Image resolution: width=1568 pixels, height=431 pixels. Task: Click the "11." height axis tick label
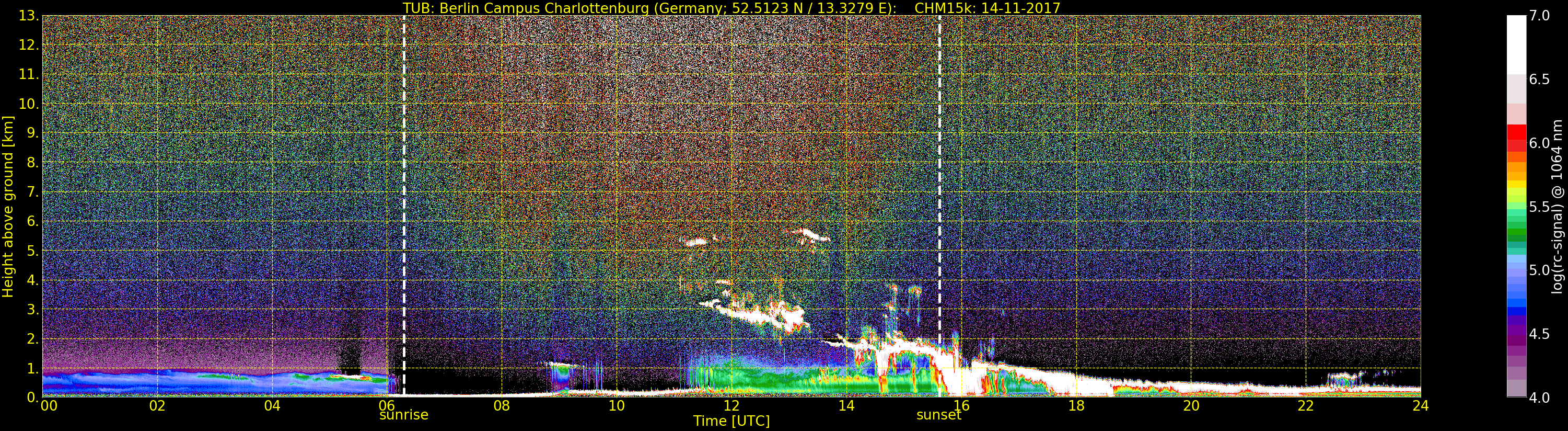pyautogui.click(x=29, y=74)
